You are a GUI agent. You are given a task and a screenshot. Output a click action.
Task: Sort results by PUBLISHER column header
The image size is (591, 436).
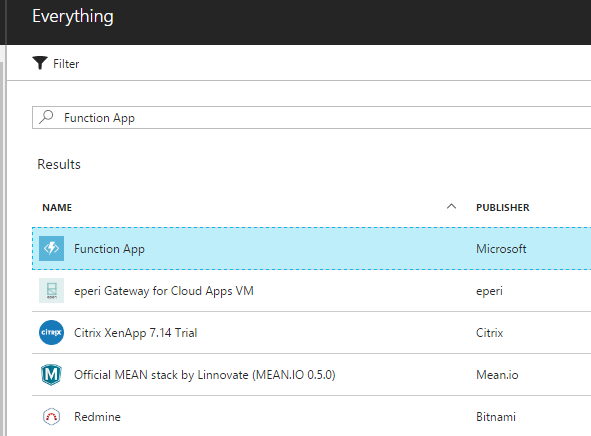[503, 208]
